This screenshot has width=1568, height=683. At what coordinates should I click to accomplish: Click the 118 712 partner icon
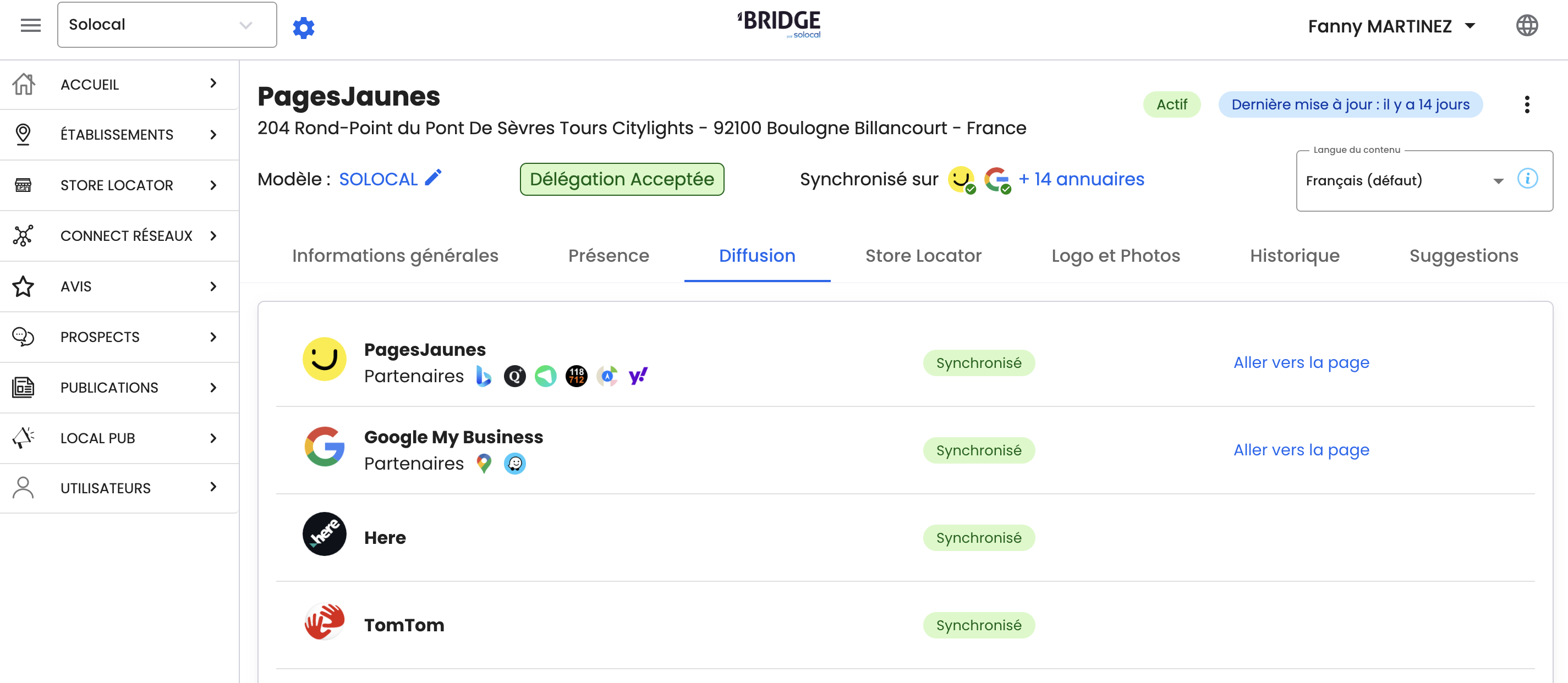click(577, 376)
